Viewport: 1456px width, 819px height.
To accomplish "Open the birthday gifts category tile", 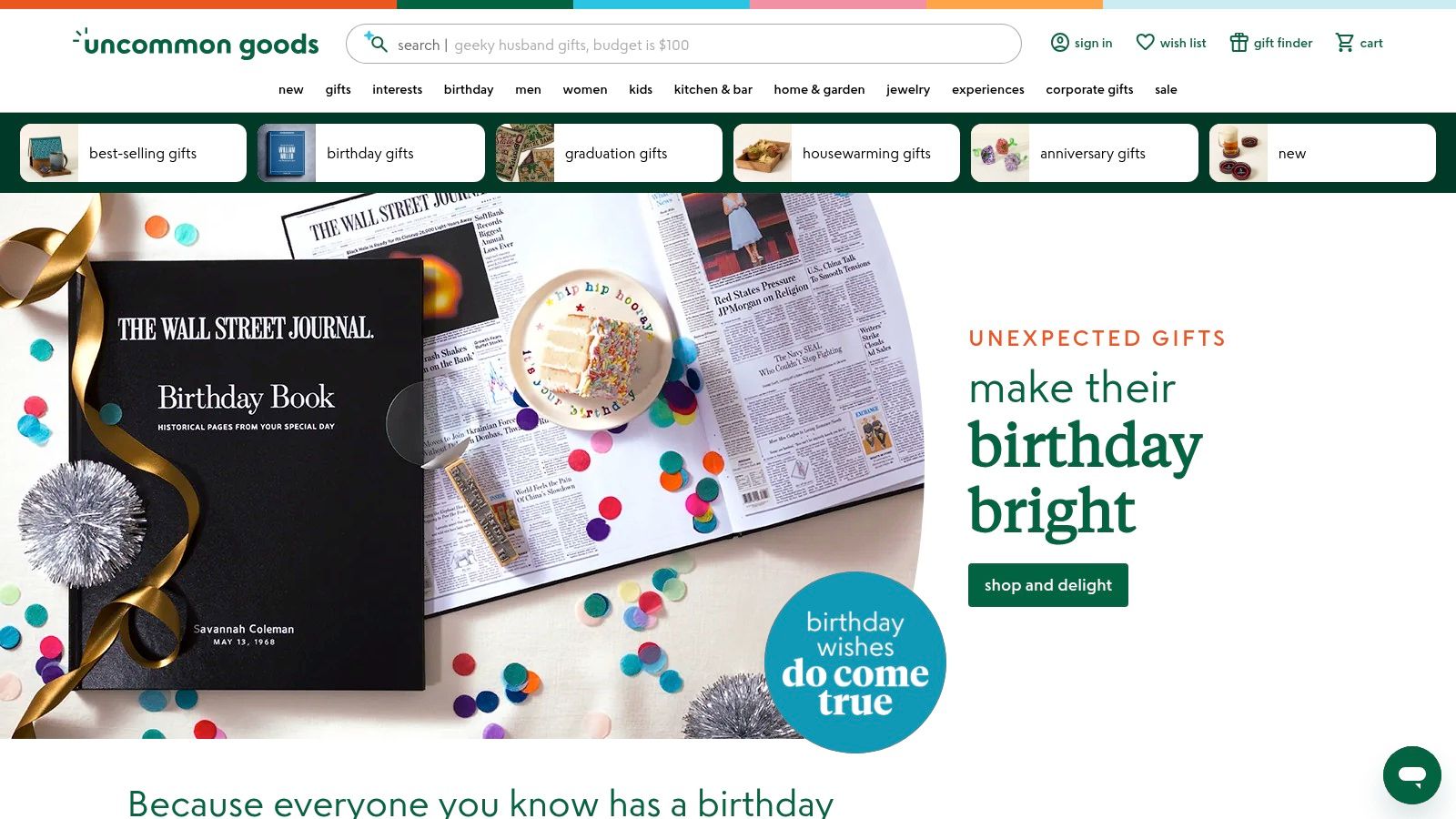I will [x=370, y=153].
